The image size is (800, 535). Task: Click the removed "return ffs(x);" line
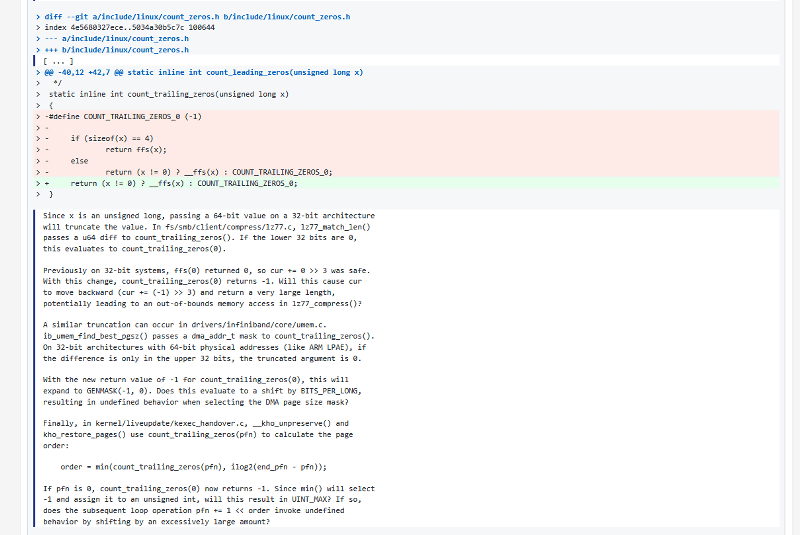(x=139, y=149)
